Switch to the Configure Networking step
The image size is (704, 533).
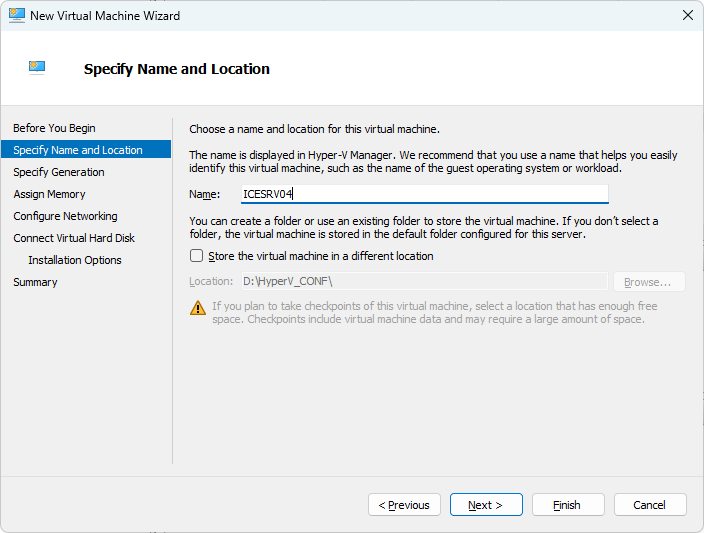tap(66, 216)
